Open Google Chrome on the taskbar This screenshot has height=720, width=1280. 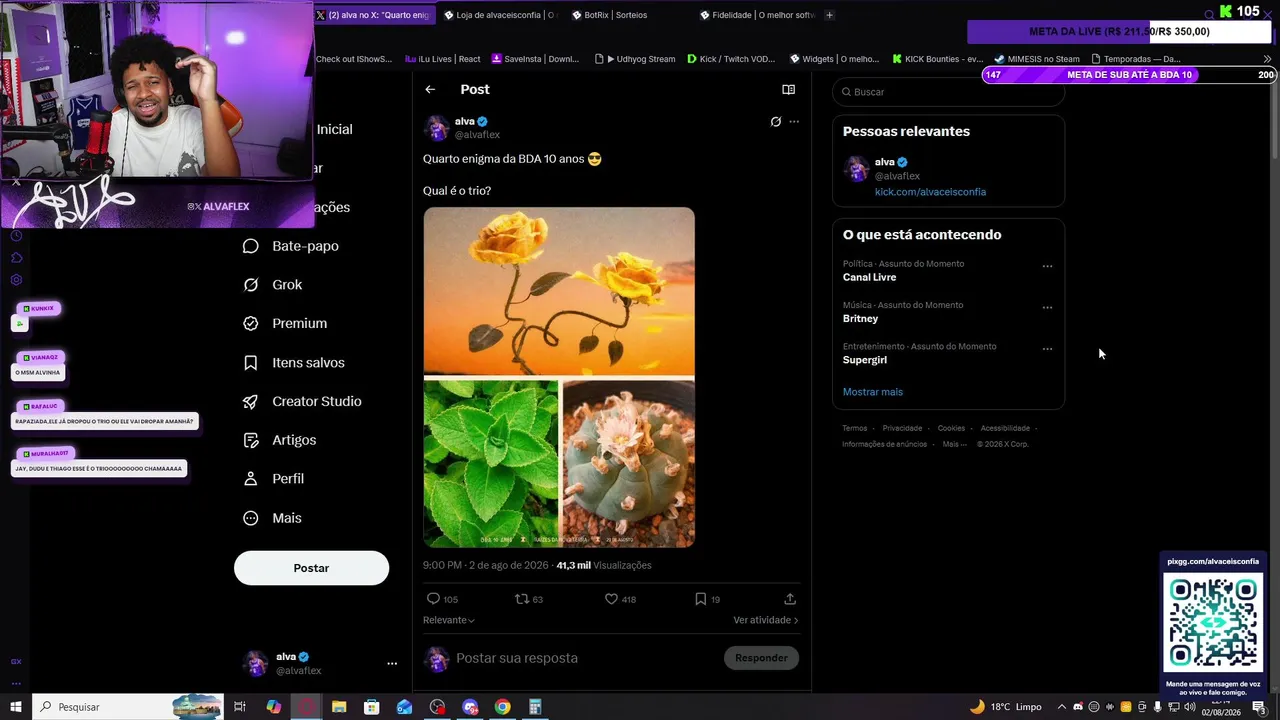[502, 707]
